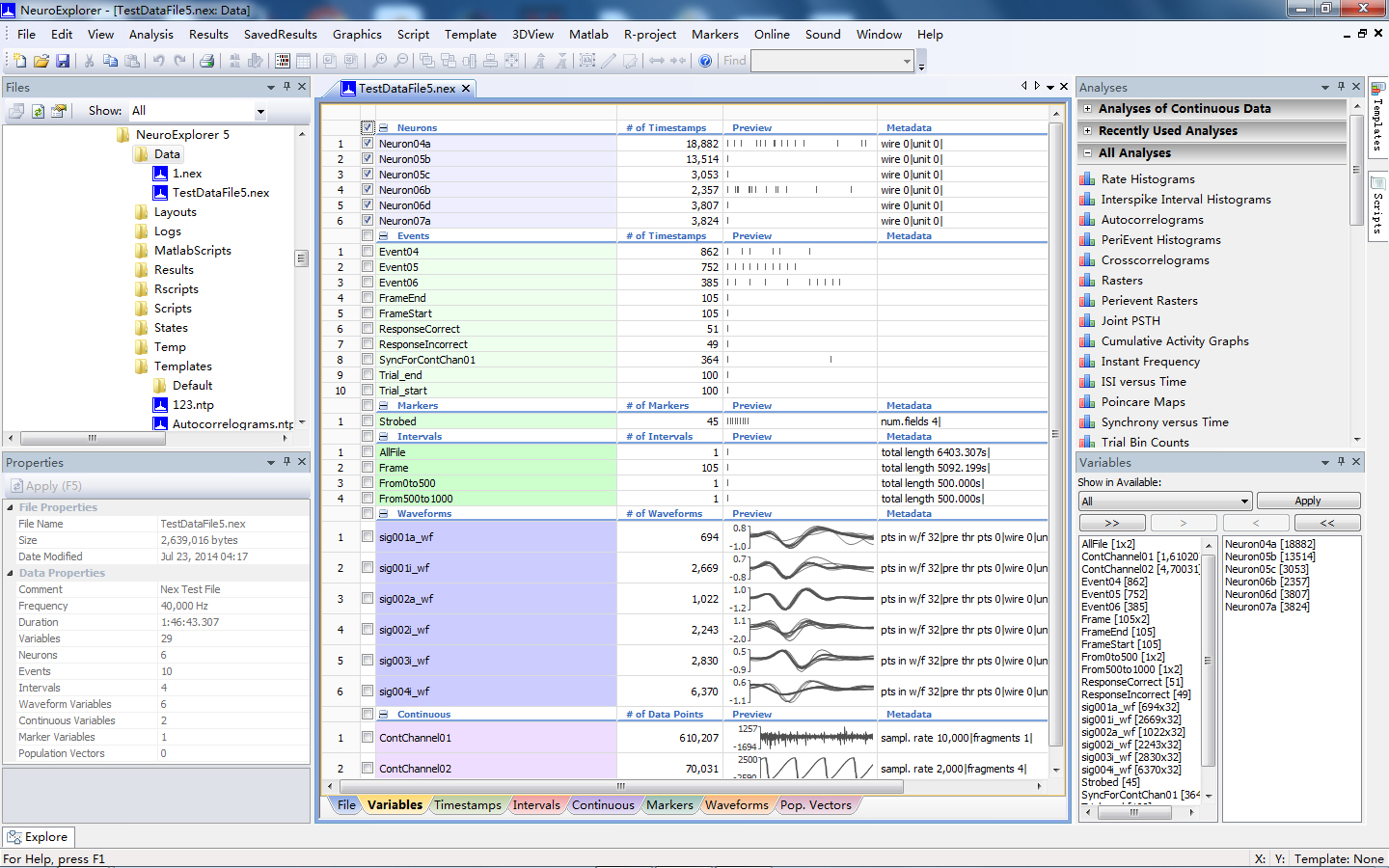Screen dimensions: 1389x868
Task: Click the New file toolbar icon
Action: 19,61
